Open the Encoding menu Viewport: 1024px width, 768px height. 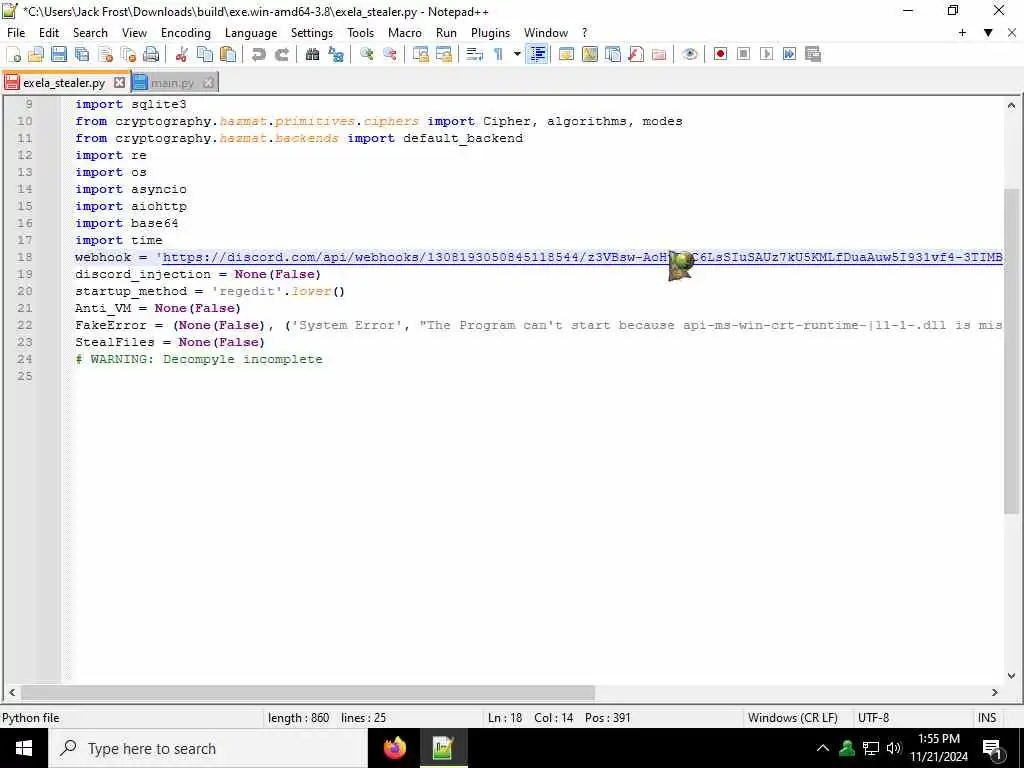point(185,33)
